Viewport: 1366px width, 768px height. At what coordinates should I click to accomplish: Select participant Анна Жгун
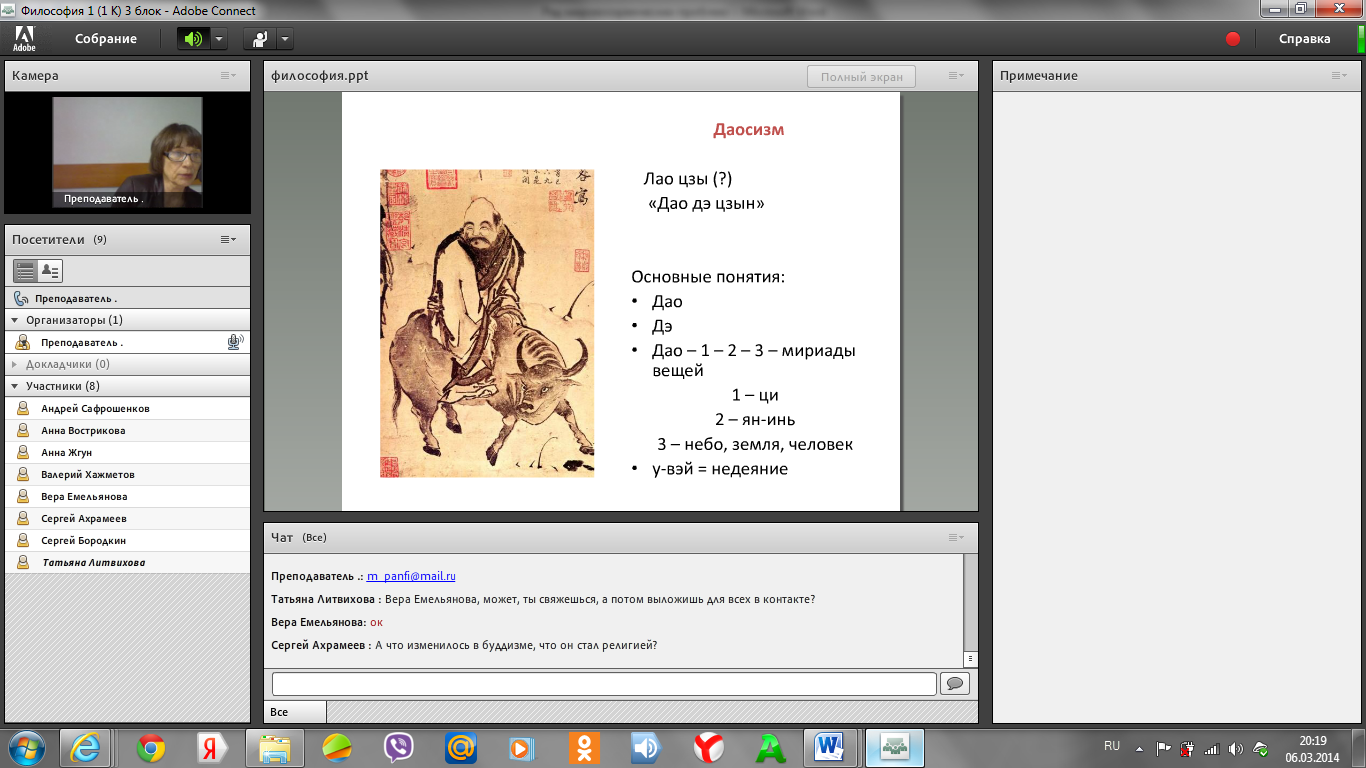(x=127, y=452)
